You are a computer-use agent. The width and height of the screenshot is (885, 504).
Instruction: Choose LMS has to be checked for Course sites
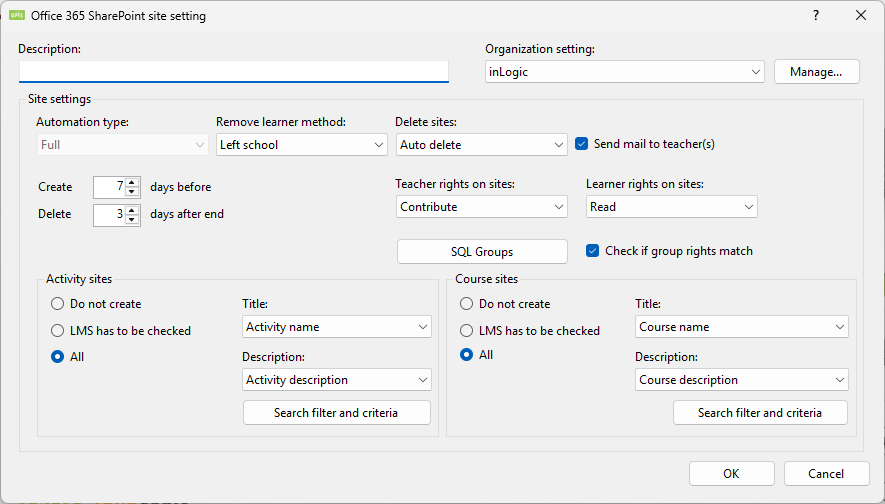466,331
